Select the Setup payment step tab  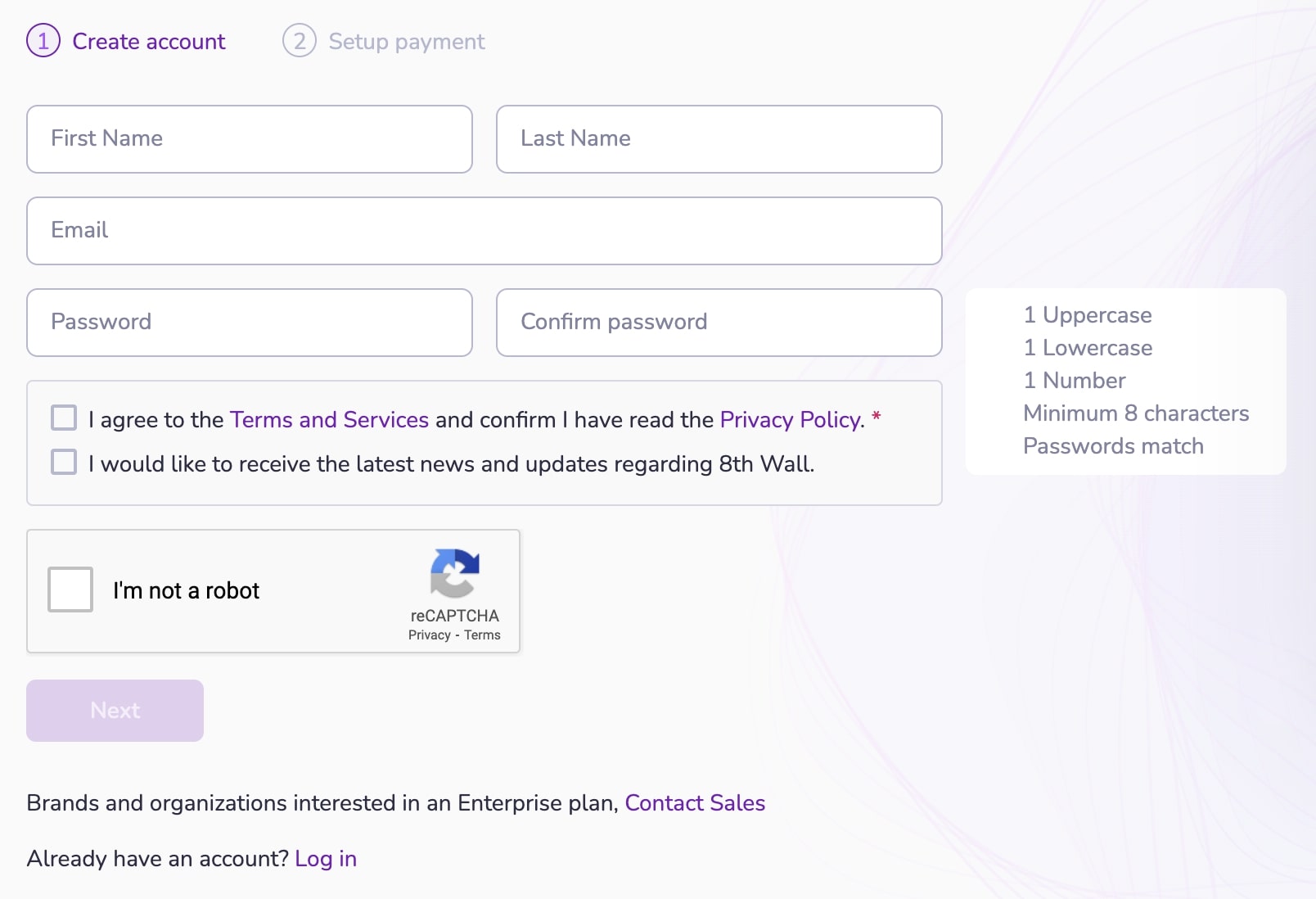pos(384,41)
